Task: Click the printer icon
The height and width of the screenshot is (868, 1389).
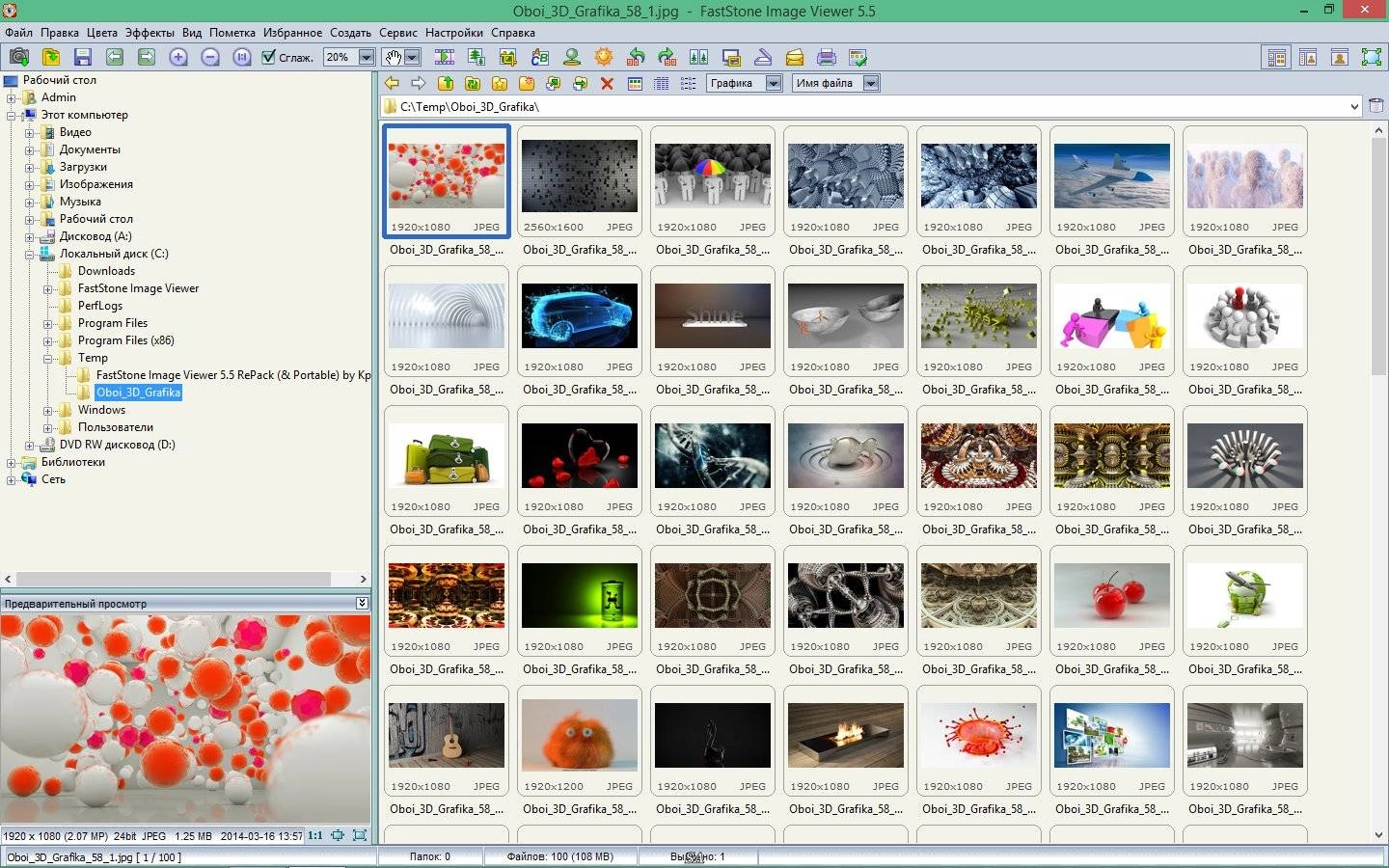Action: click(x=827, y=57)
